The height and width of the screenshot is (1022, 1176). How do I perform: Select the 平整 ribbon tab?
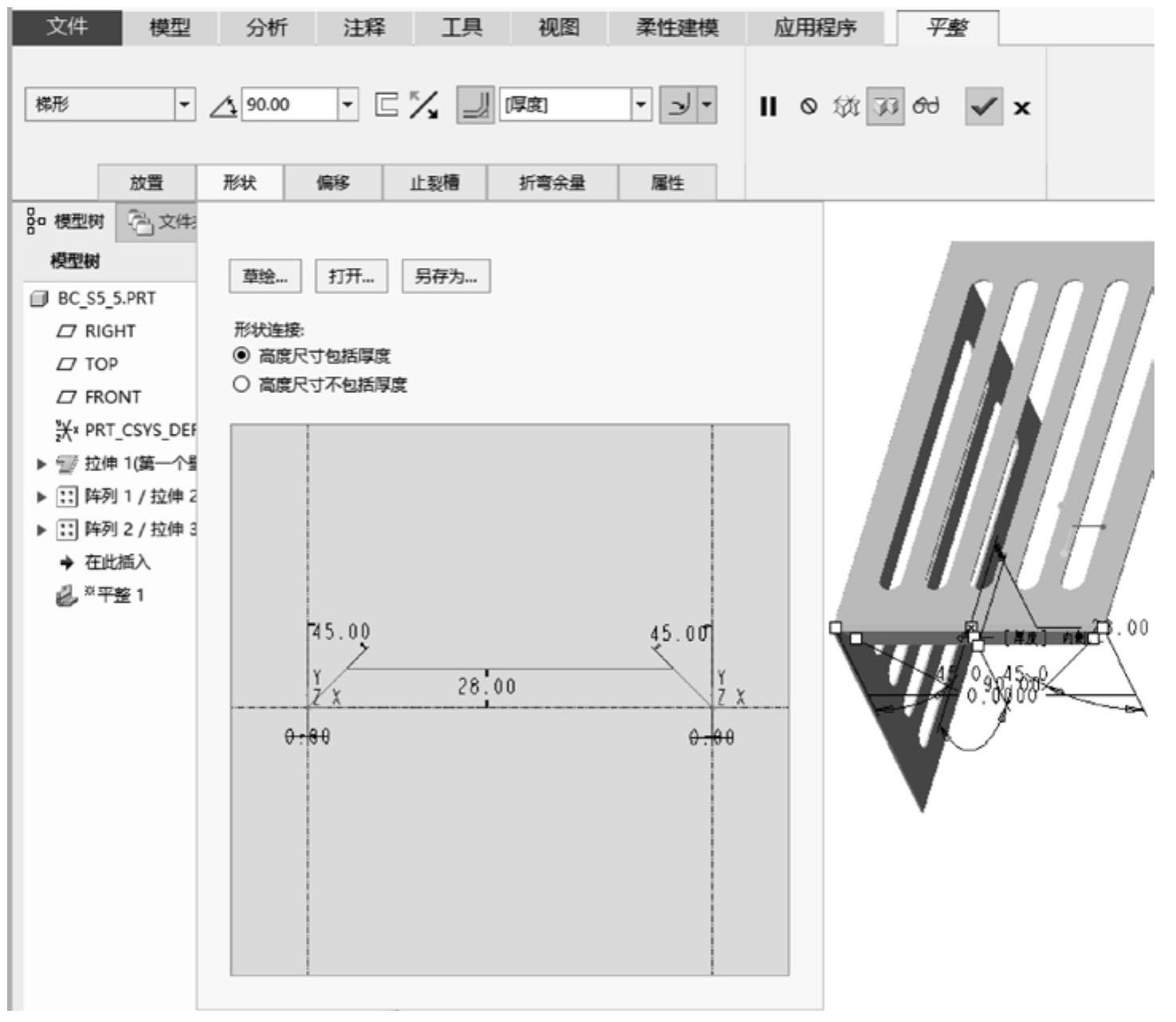point(947,28)
